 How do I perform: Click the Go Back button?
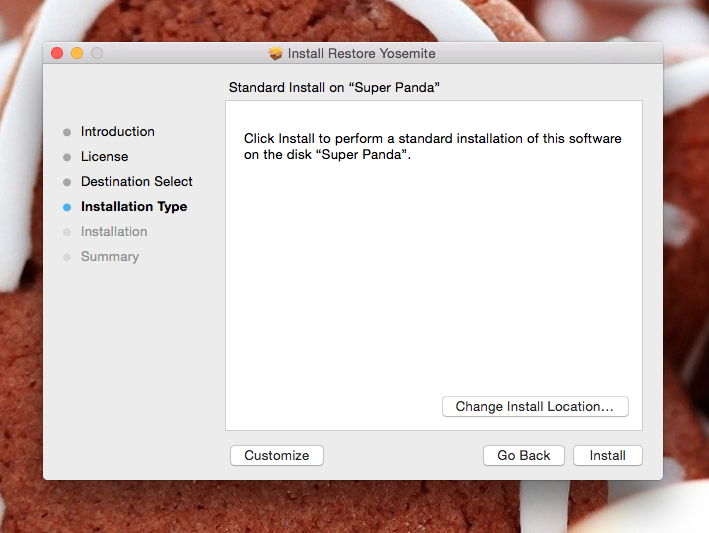click(524, 455)
